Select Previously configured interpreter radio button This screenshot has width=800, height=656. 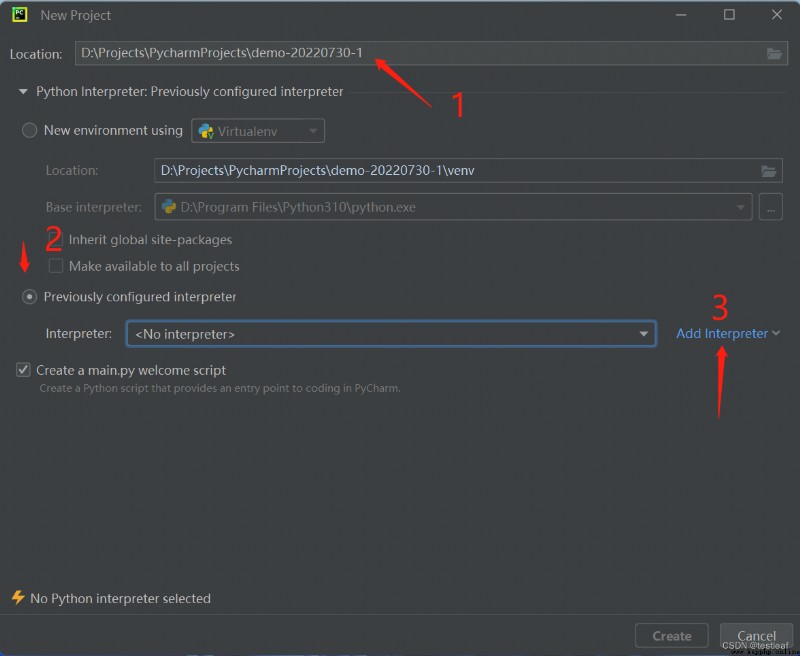tap(29, 297)
